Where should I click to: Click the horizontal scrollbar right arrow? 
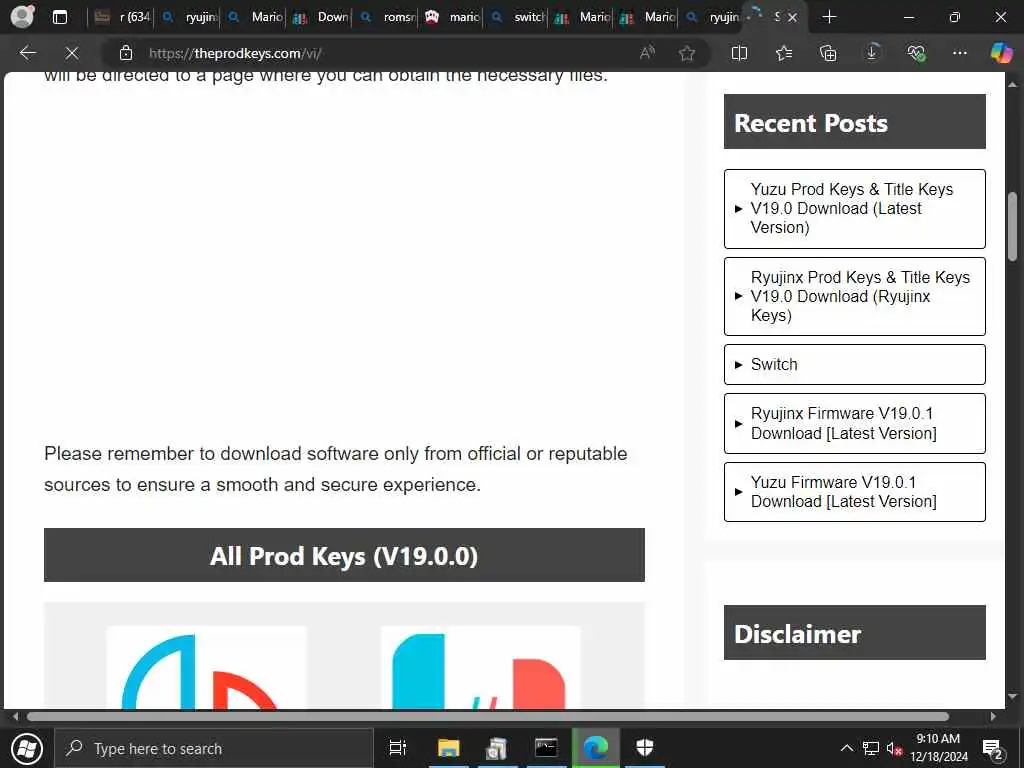click(x=993, y=716)
